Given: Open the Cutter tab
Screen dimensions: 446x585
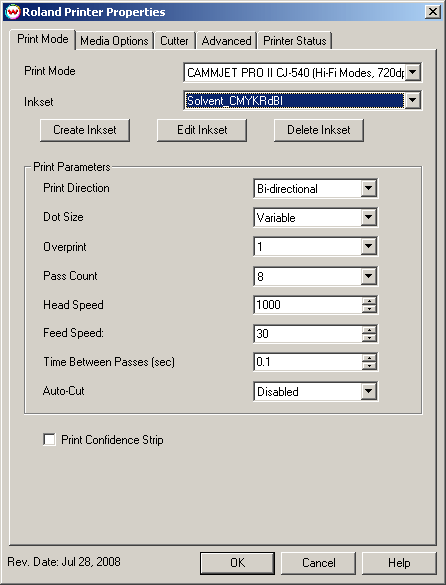Looking at the screenshot, I should tap(174, 41).
